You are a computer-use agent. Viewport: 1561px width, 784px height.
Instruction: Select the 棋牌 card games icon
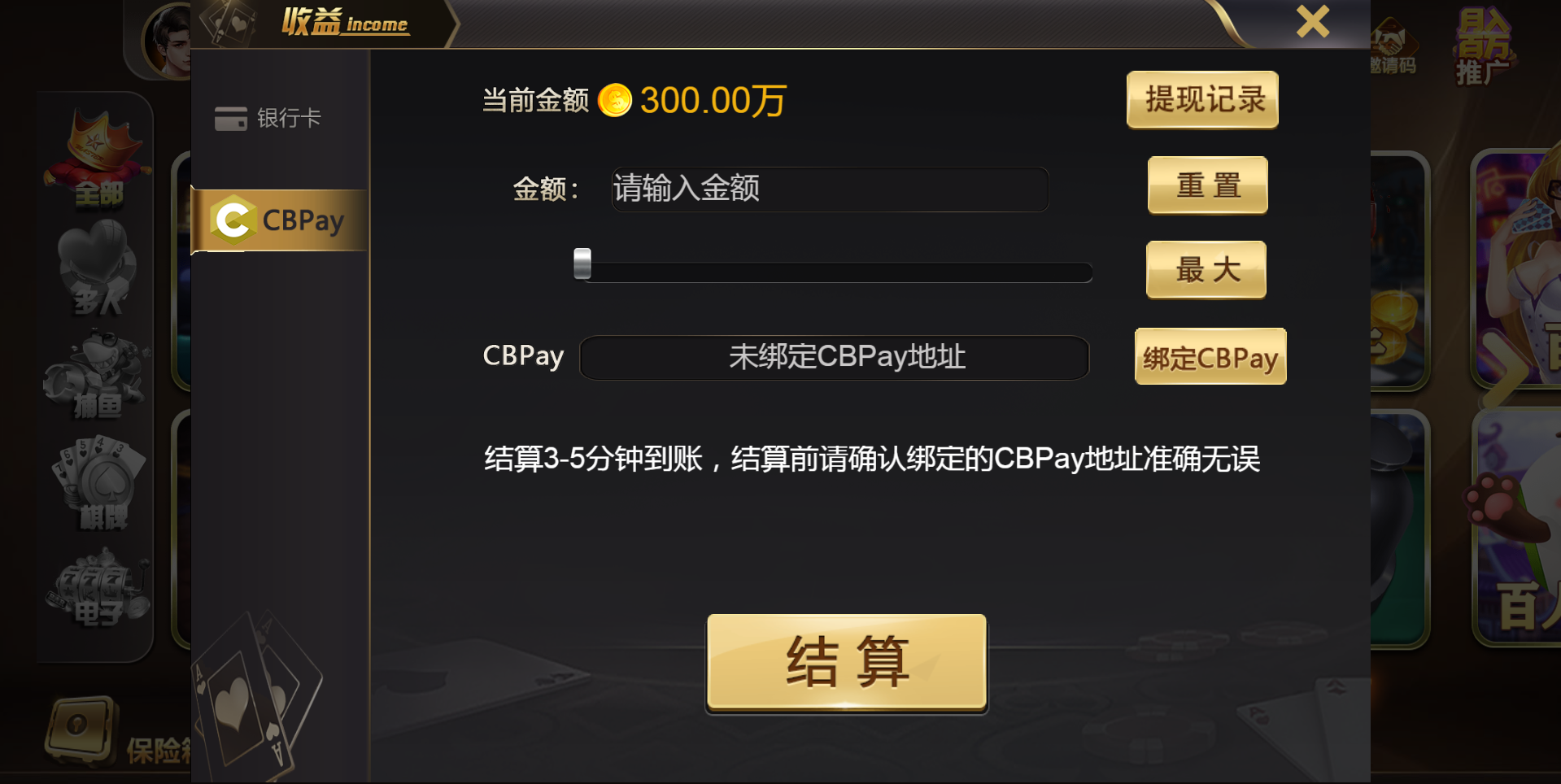(x=98, y=483)
